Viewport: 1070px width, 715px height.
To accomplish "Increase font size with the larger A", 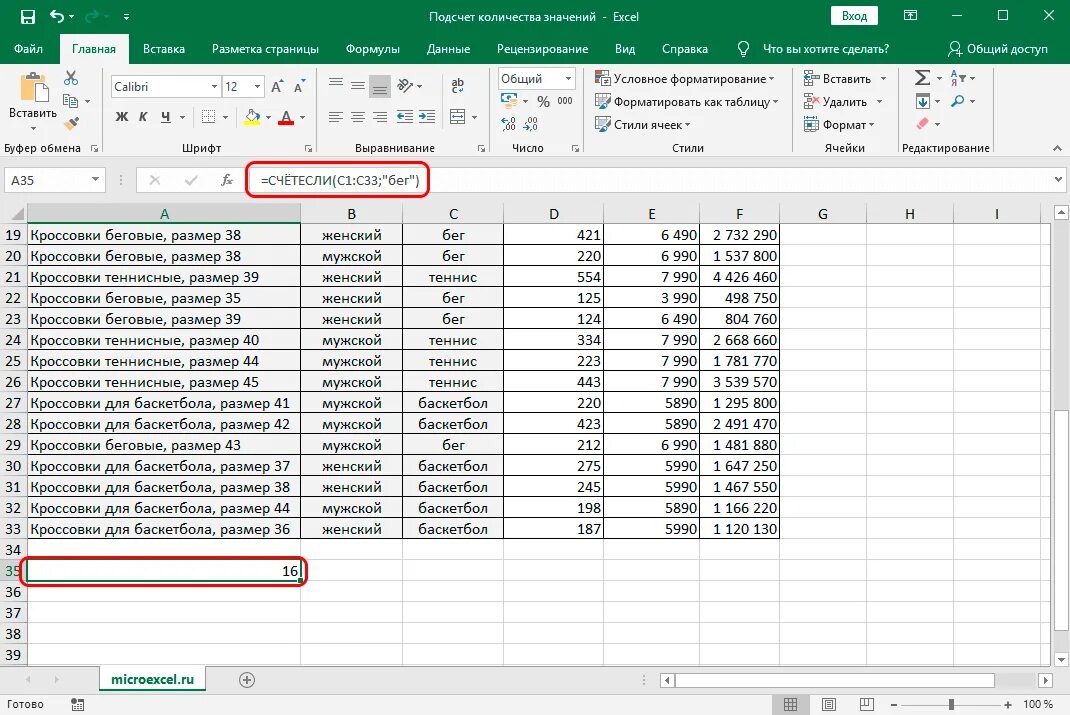I will click(x=276, y=87).
